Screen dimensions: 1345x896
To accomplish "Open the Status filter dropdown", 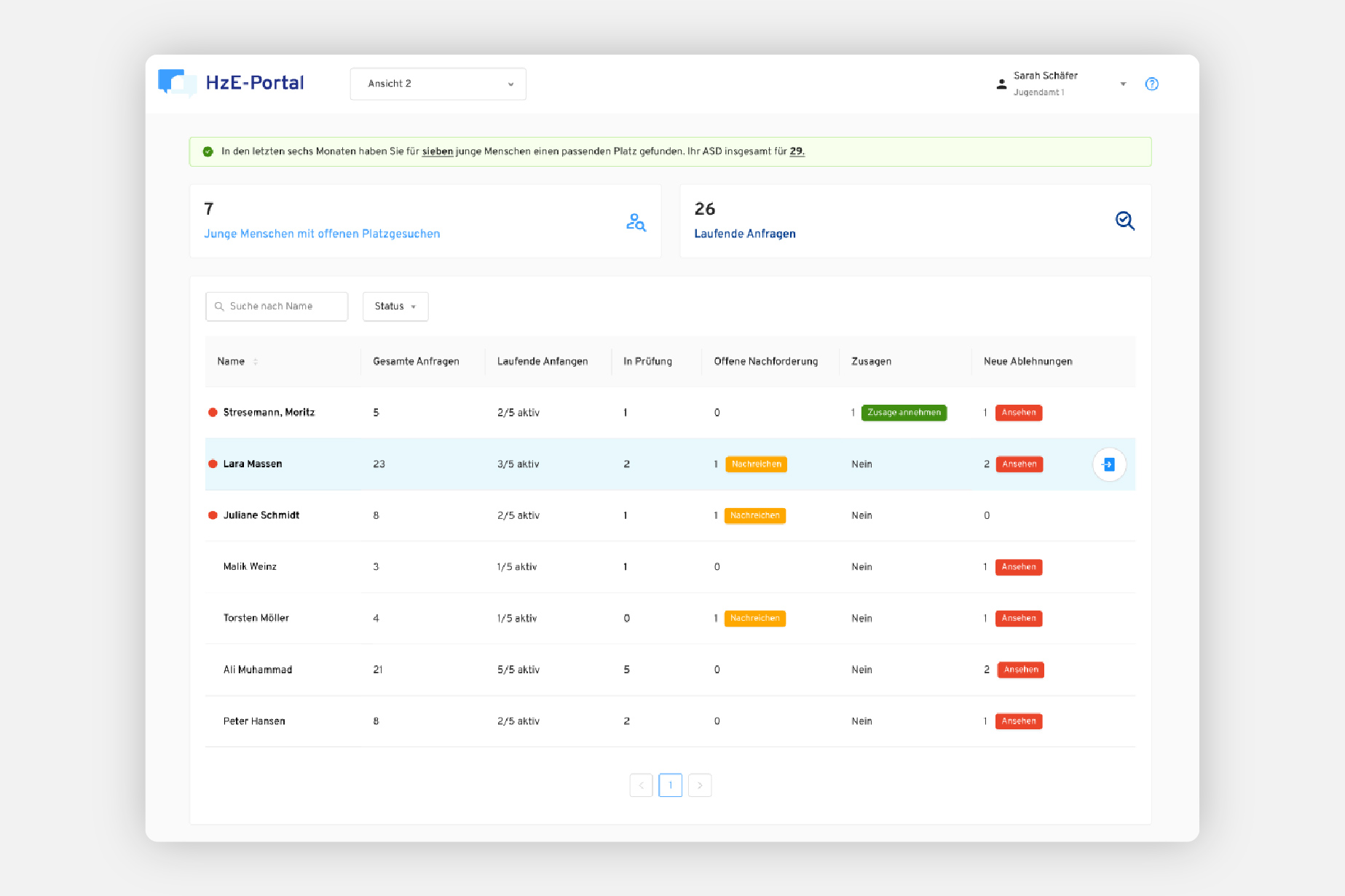I will [395, 306].
